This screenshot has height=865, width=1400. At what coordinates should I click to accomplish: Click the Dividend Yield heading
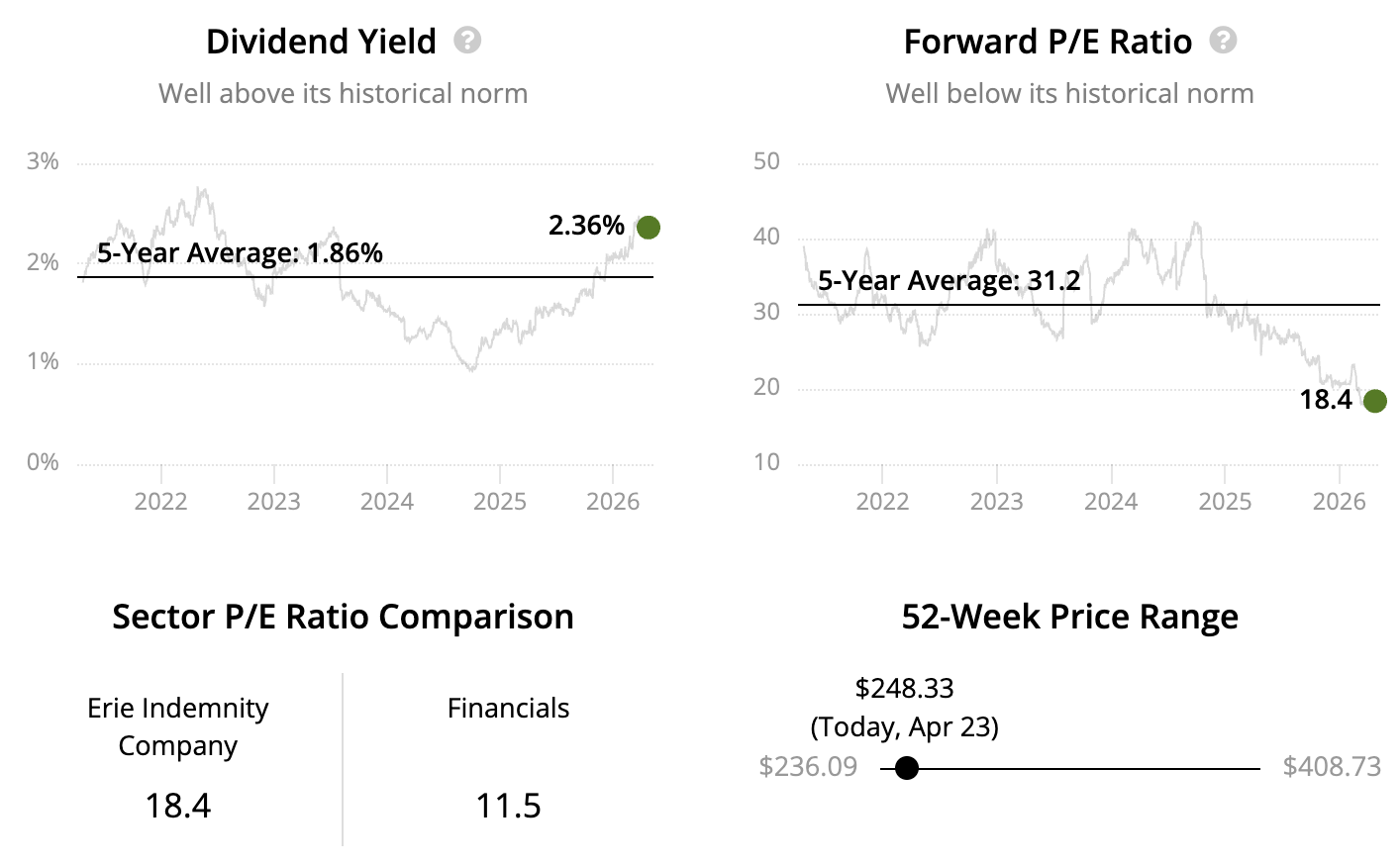click(321, 42)
